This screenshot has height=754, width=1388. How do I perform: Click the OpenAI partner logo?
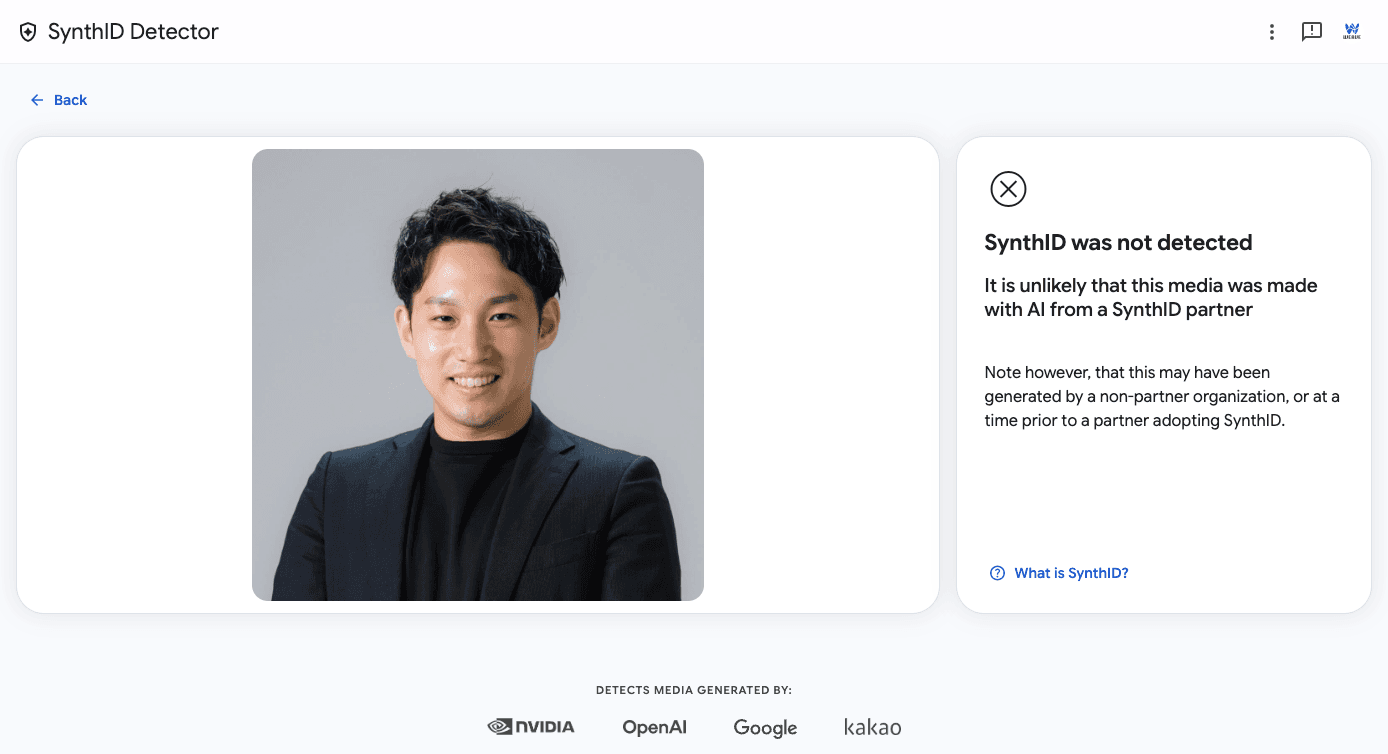655,727
